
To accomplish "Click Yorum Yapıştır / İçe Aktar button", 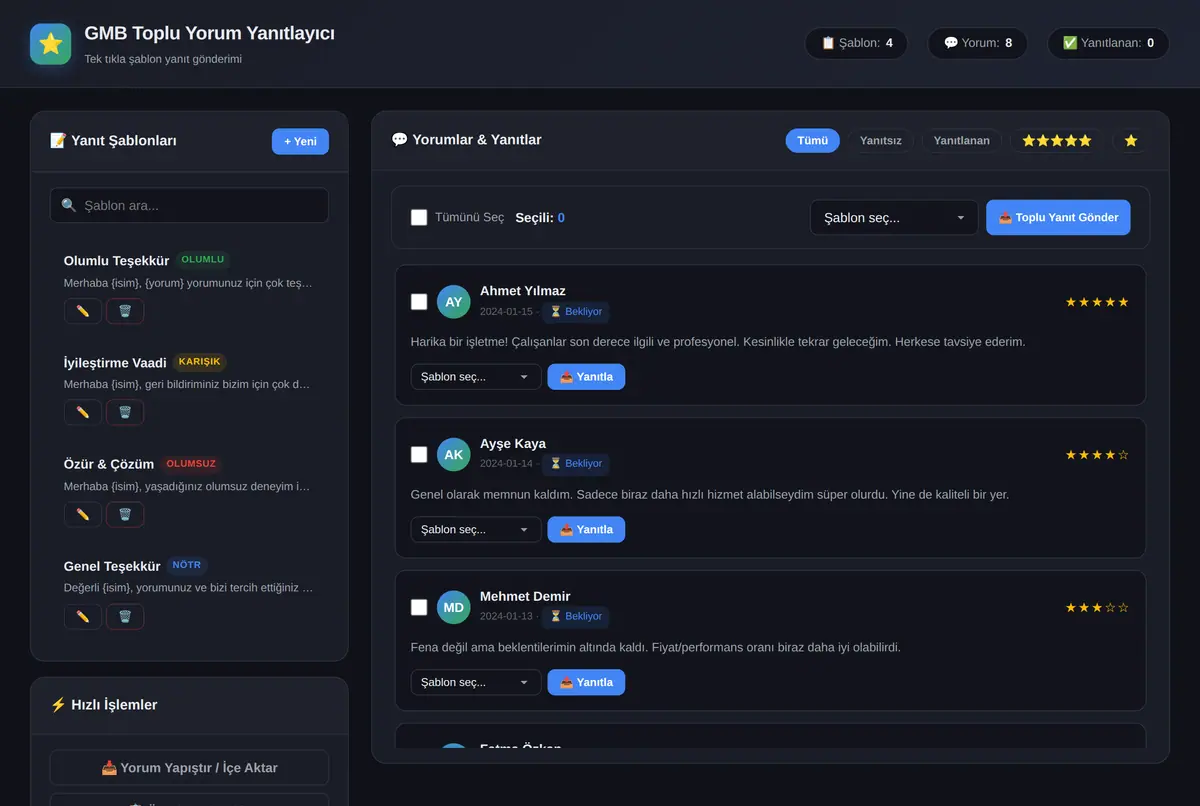I will pyautogui.click(x=189, y=768).
